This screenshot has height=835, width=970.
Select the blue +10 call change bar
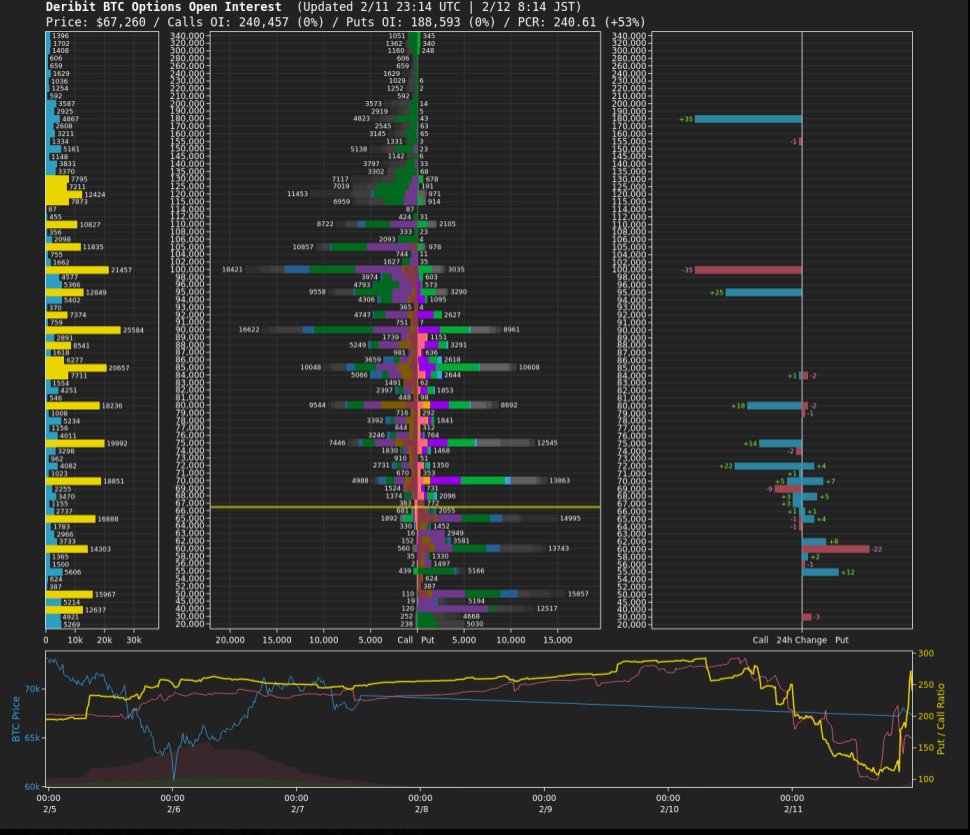click(774, 406)
